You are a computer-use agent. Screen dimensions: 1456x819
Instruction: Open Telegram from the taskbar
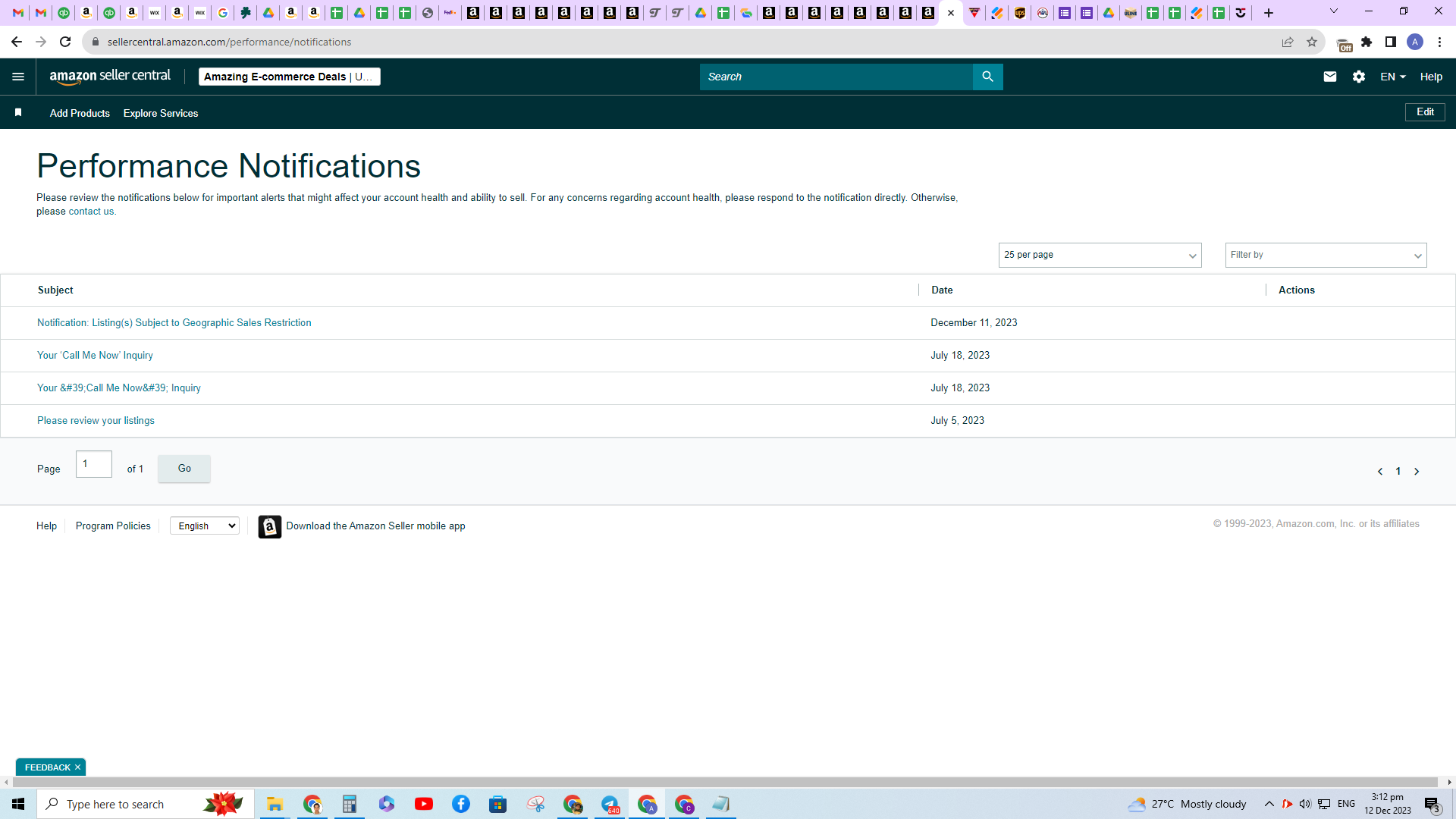point(610,804)
